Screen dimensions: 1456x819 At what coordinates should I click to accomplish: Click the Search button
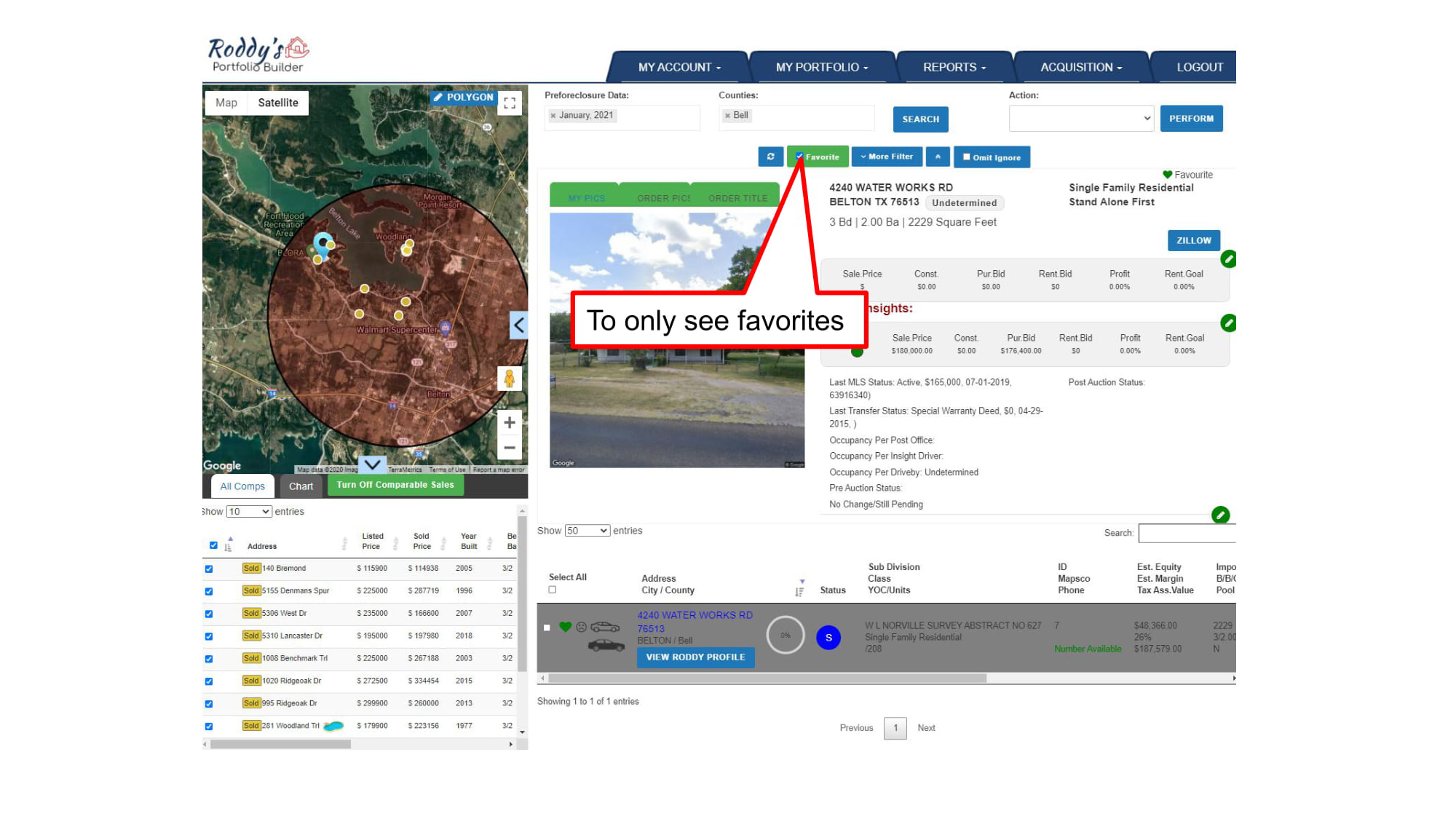tap(920, 119)
